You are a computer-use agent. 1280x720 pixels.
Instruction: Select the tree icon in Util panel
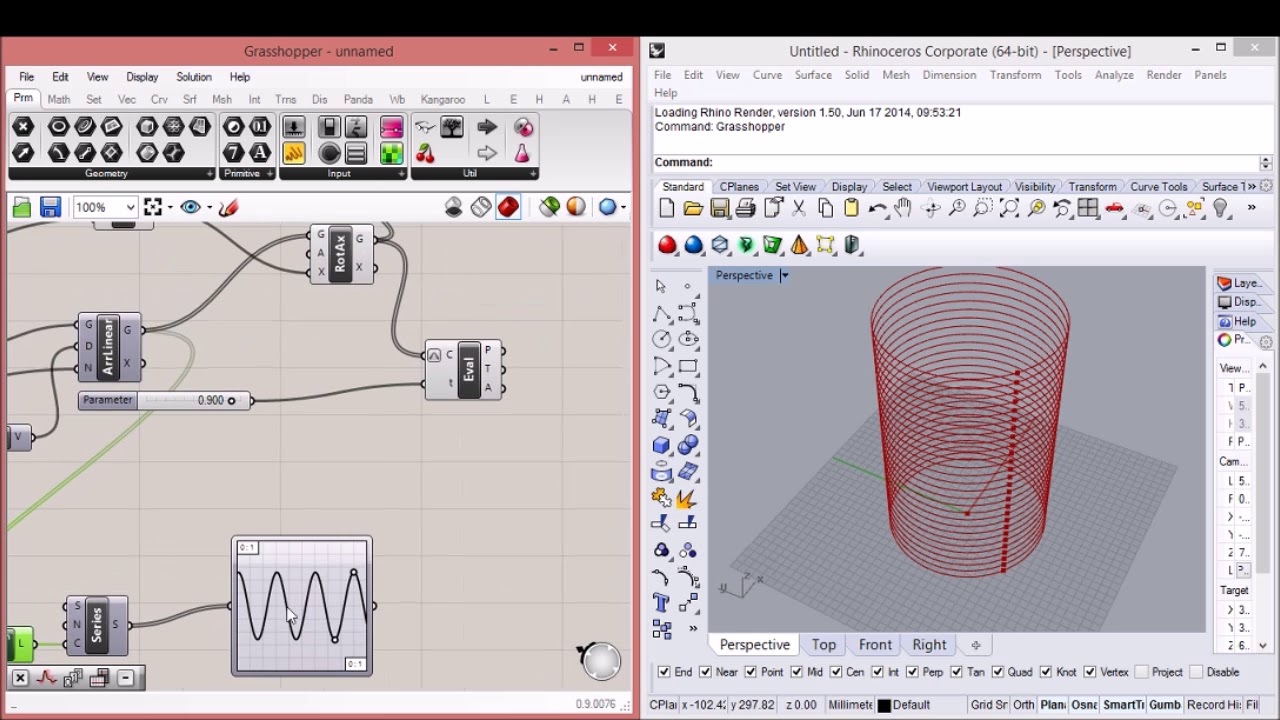[x=452, y=127]
